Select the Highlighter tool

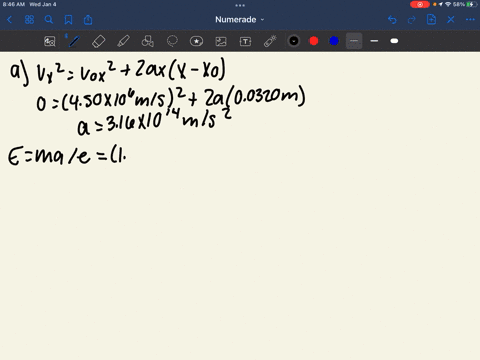coord(123,41)
